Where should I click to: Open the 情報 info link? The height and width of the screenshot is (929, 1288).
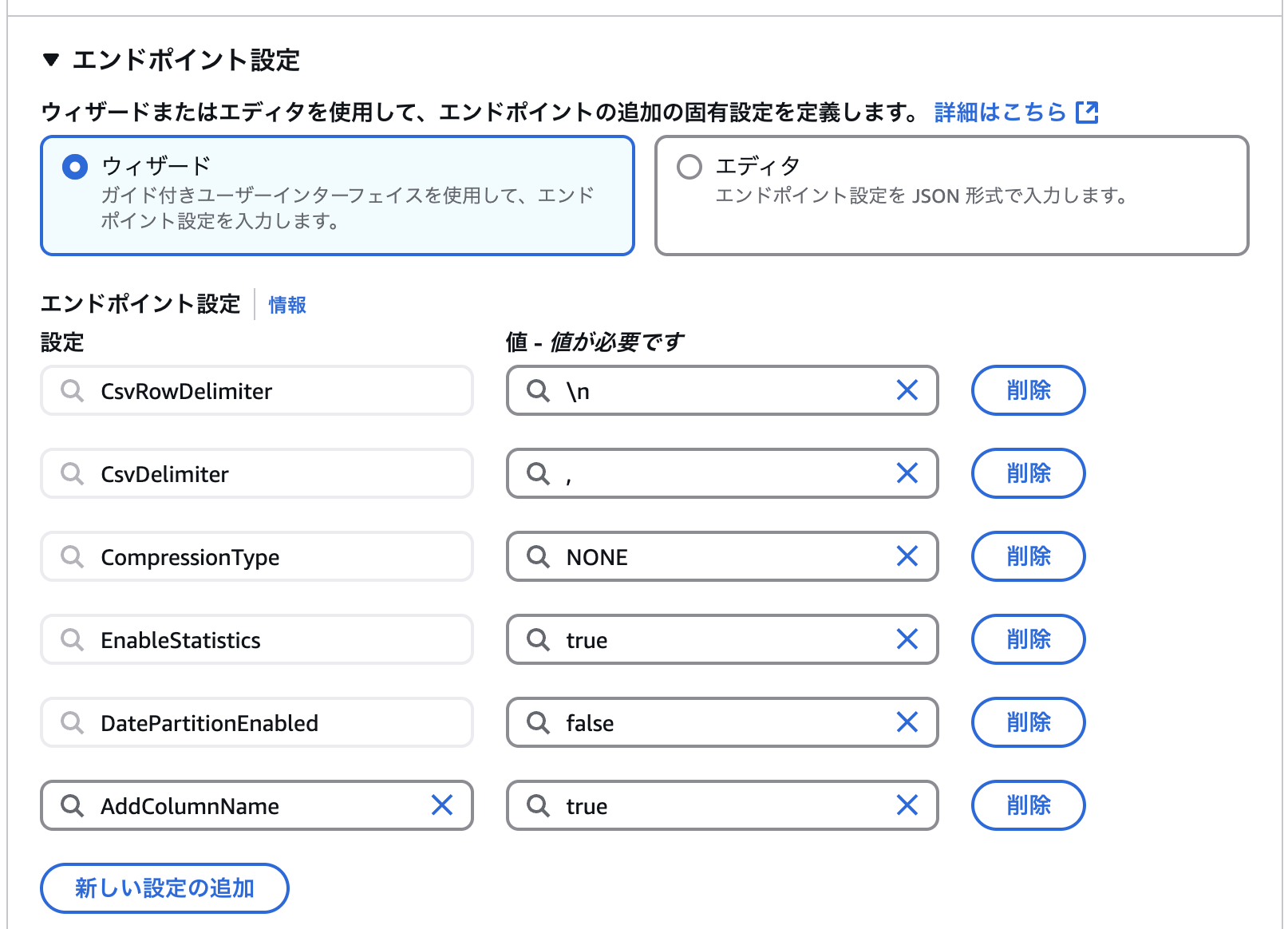point(287,305)
